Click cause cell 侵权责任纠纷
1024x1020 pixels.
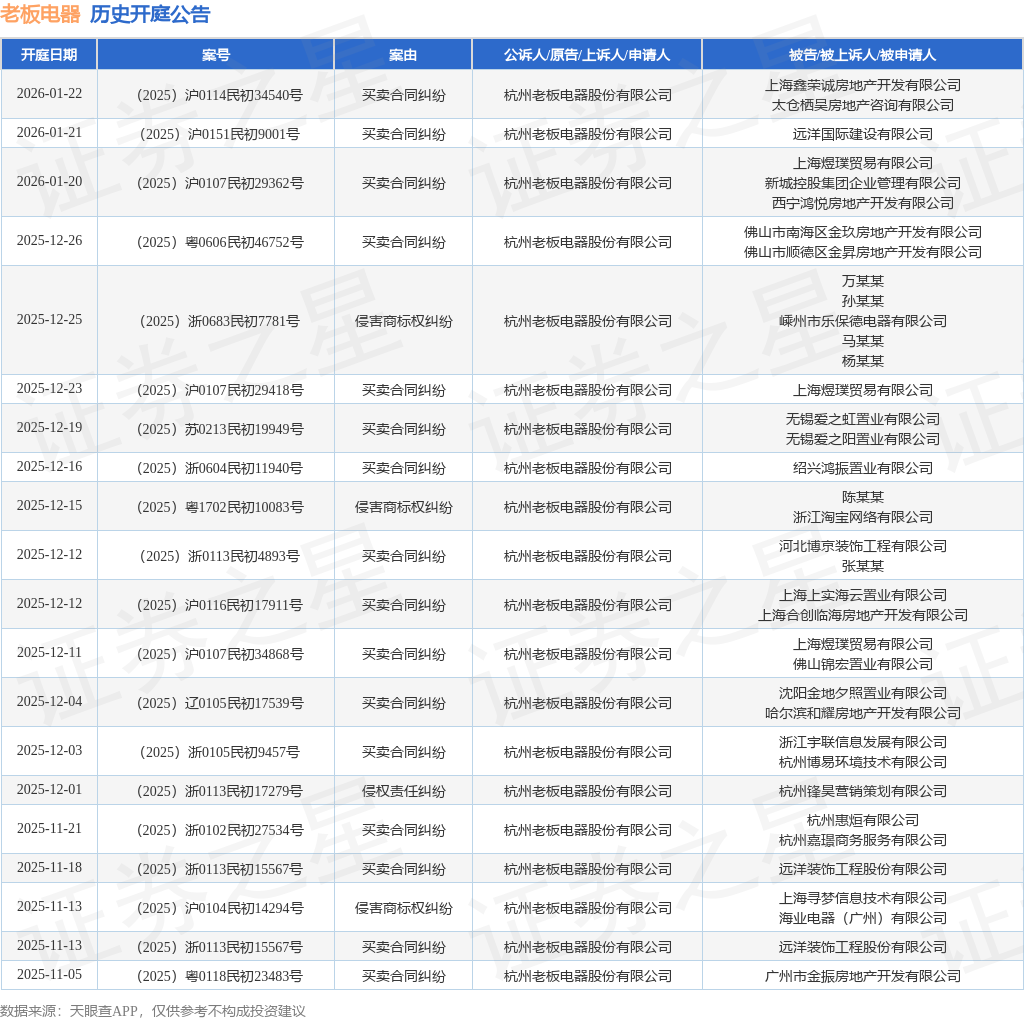pos(404,791)
